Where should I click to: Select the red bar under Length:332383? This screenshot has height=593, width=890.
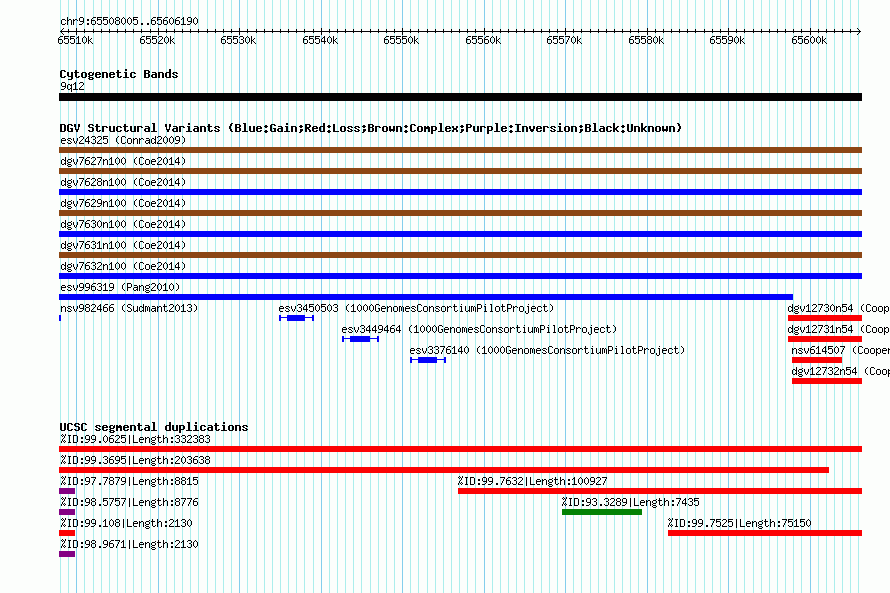[460, 449]
